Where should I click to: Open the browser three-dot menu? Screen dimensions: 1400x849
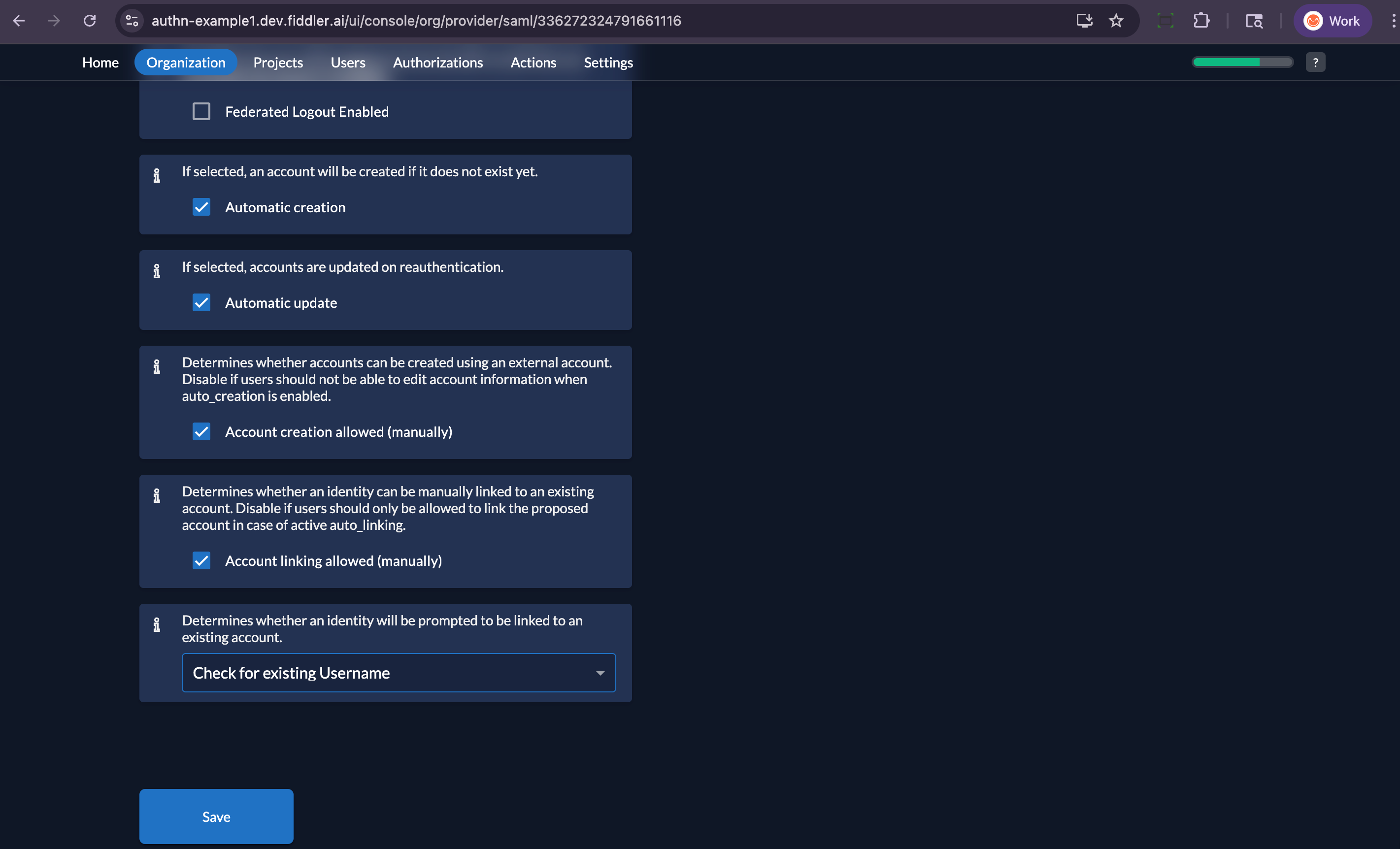tap(1393, 21)
